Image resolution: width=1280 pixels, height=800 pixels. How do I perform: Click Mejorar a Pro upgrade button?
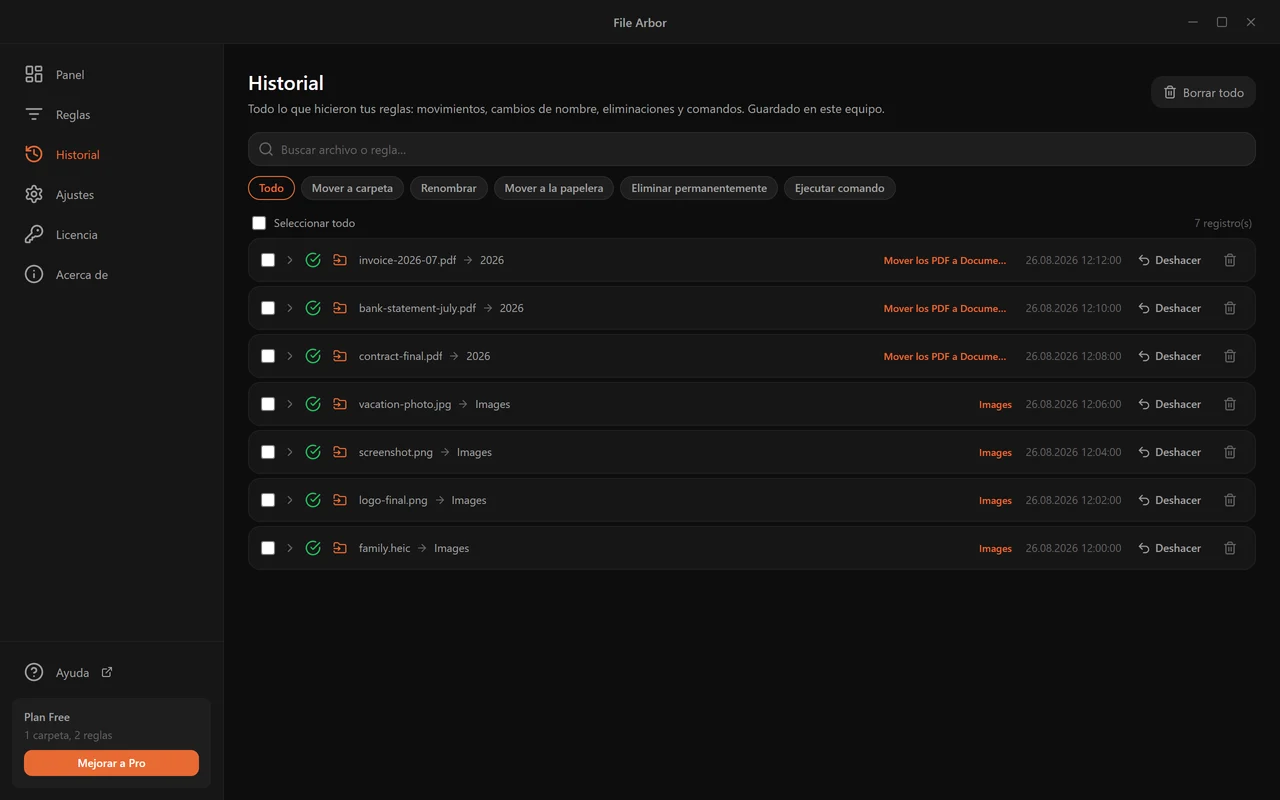111,763
